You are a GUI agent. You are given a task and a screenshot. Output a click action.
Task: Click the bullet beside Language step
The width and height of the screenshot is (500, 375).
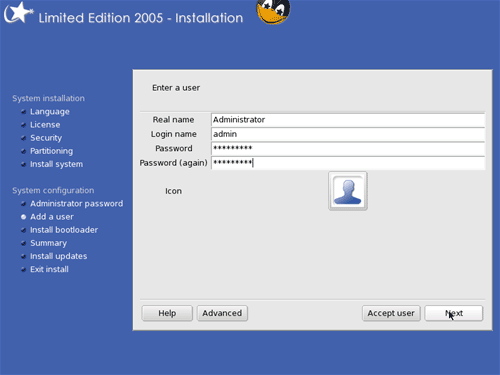pos(23,112)
